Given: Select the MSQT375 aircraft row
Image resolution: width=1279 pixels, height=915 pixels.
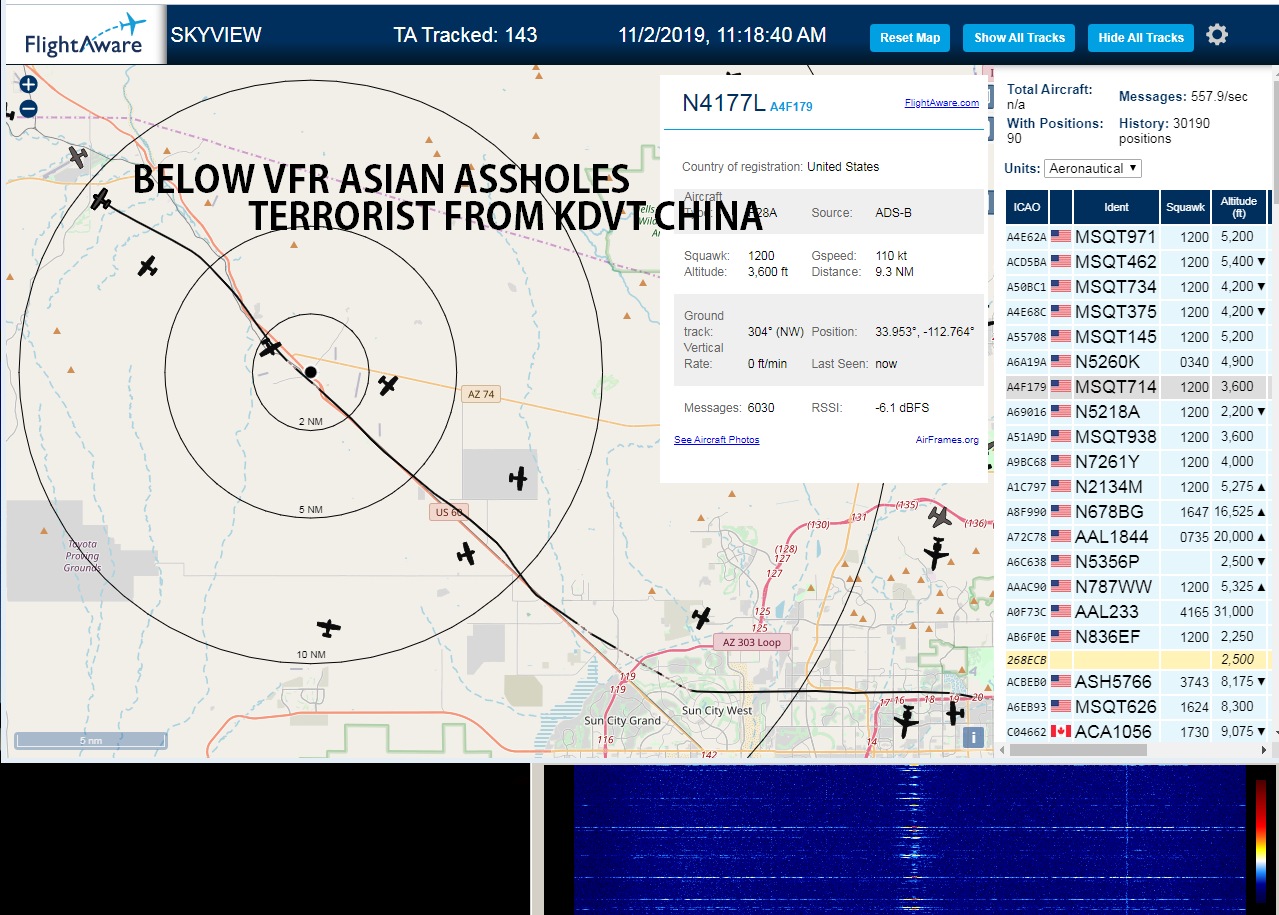Looking at the screenshot, I should tap(1137, 312).
